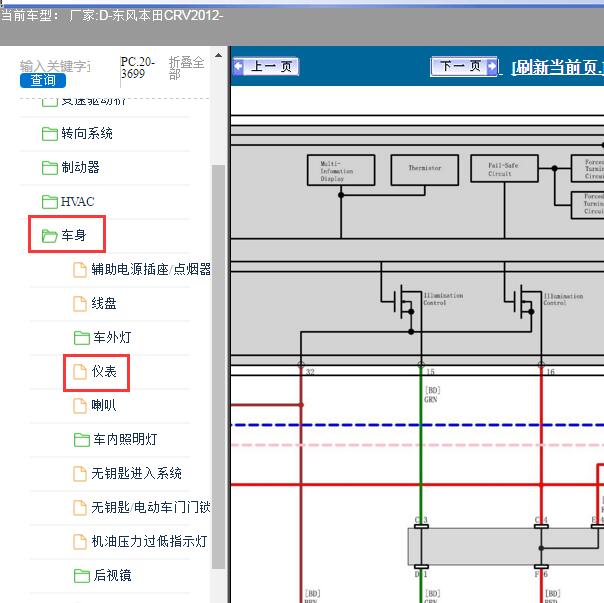Viewport: 604px width, 603px height.
Task: Expand the 车内照明灯 folder
Action: pos(125,439)
